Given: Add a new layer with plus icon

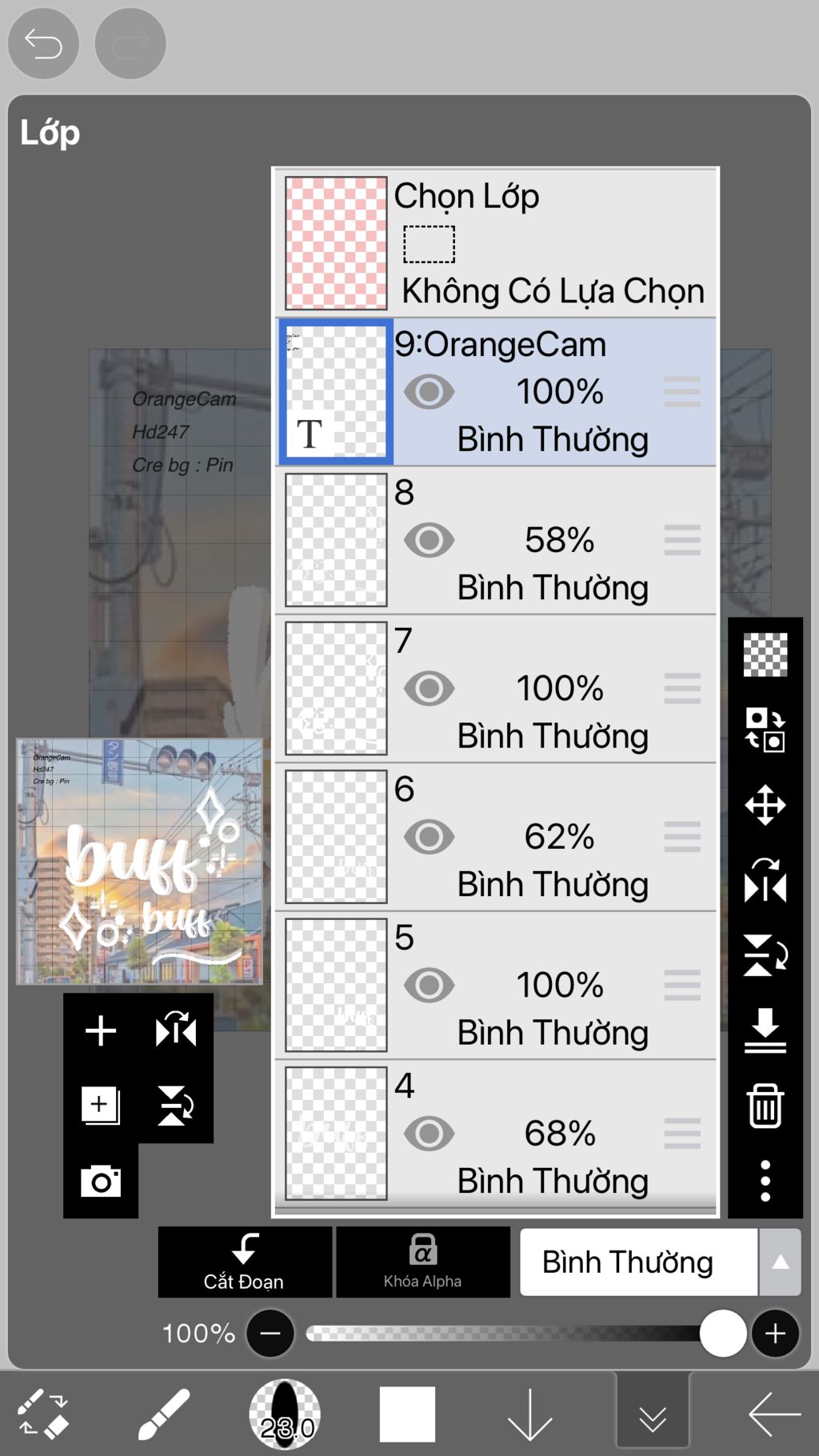Looking at the screenshot, I should [x=101, y=1031].
